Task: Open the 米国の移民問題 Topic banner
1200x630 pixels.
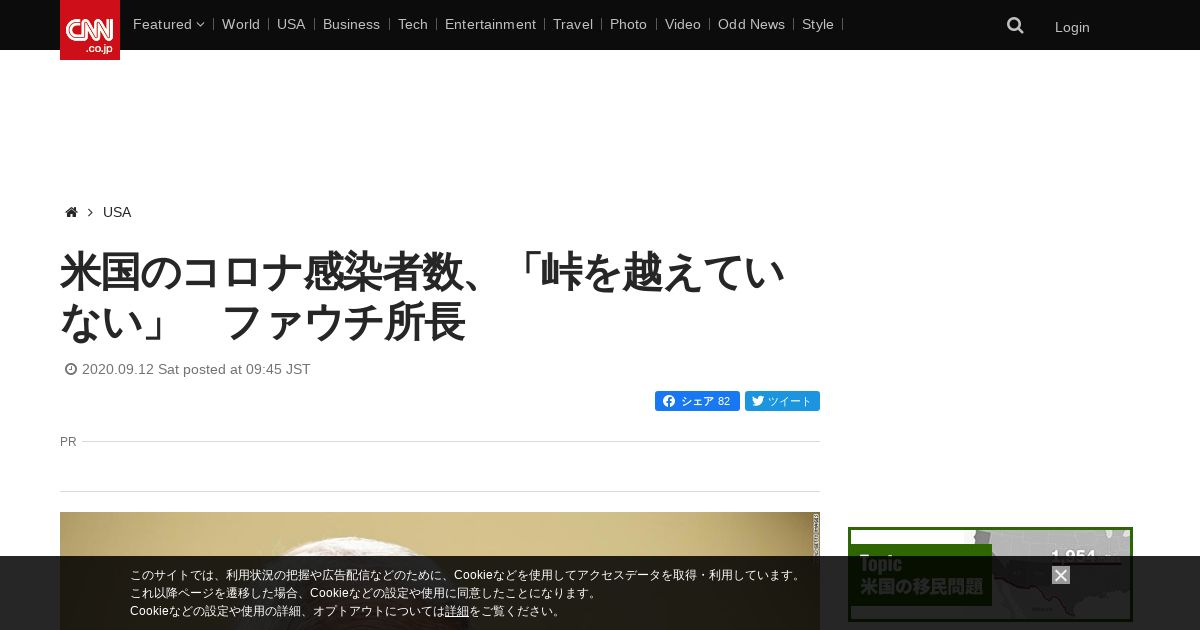Action: (x=990, y=575)
